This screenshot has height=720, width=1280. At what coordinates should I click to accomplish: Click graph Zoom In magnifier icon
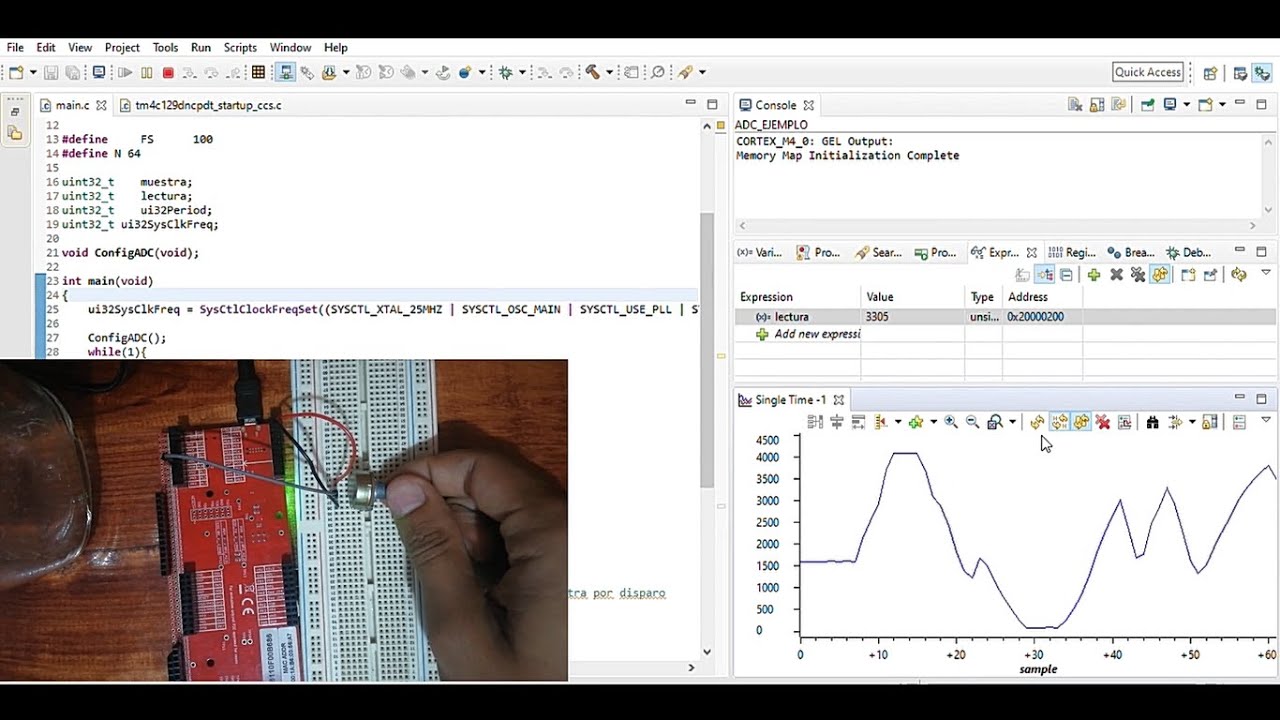951,422
